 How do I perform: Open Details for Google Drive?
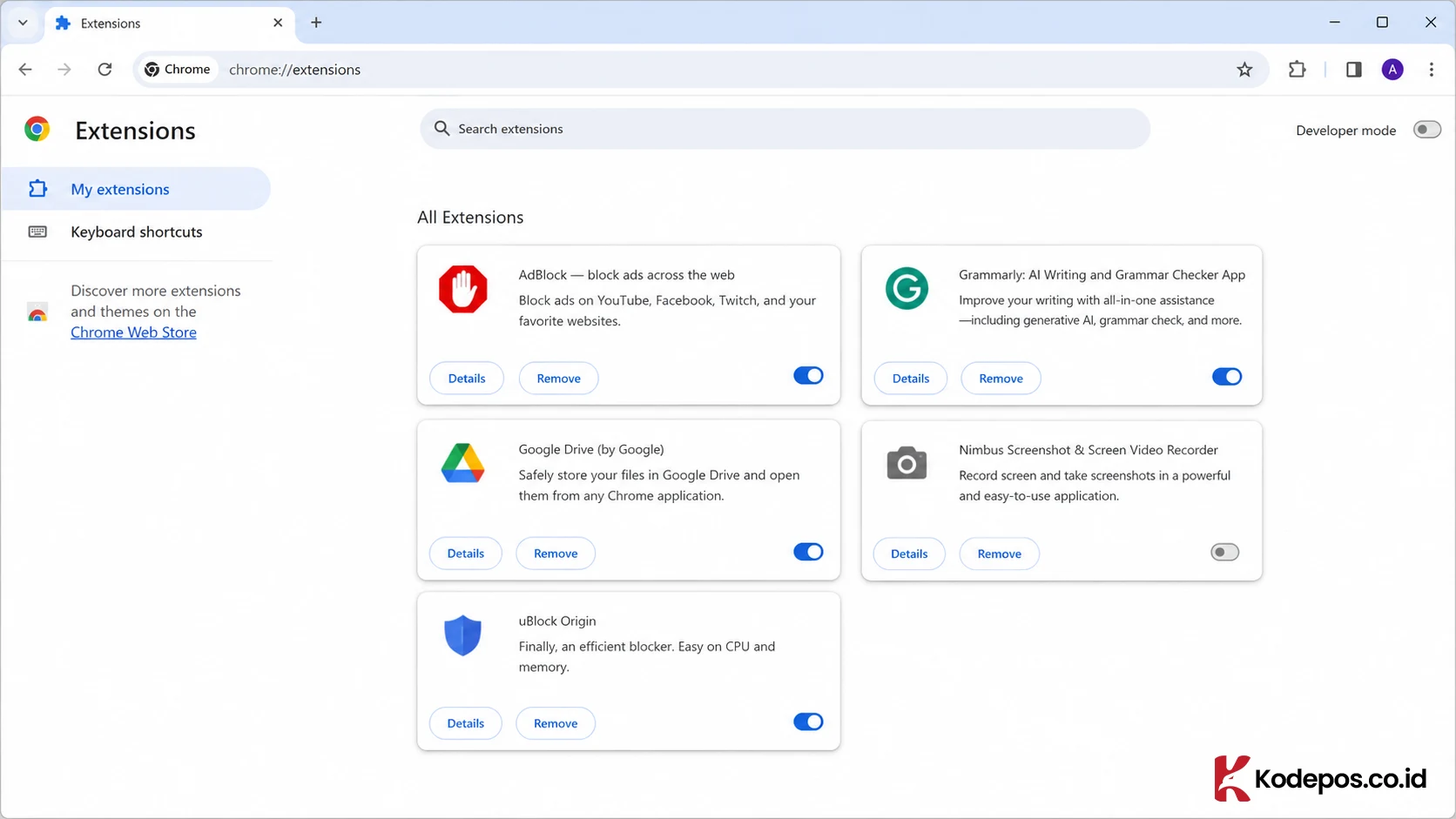click(x=466, y=554)
